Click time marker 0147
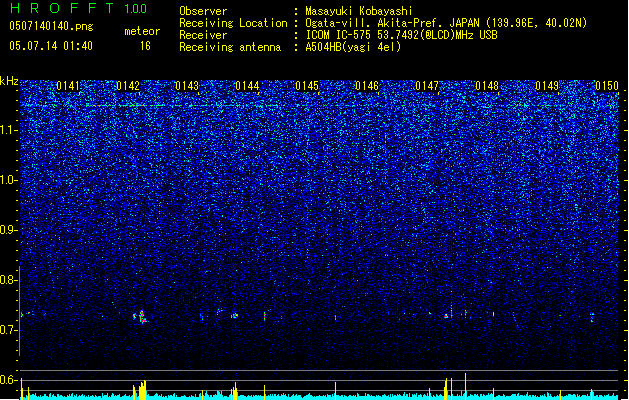This screenshot has height=400, width=629. point(427,86)
